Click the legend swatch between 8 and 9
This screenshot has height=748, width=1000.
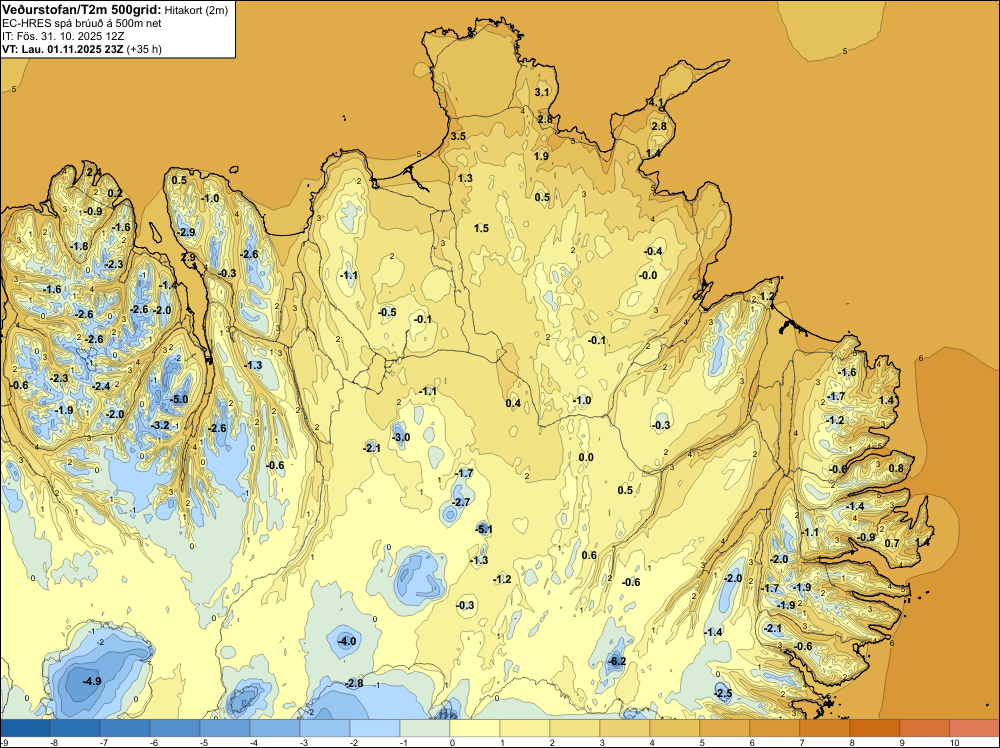coord(875,728)
